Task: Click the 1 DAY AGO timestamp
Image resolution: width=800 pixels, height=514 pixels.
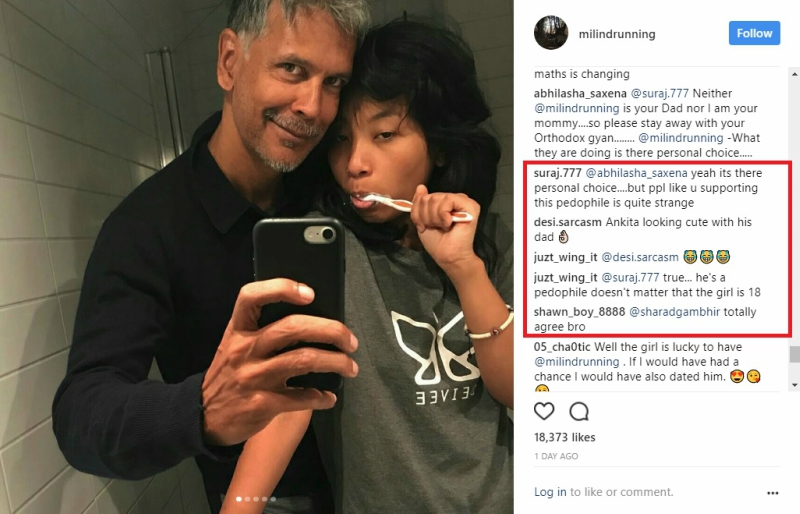Action: click(556, 456)
